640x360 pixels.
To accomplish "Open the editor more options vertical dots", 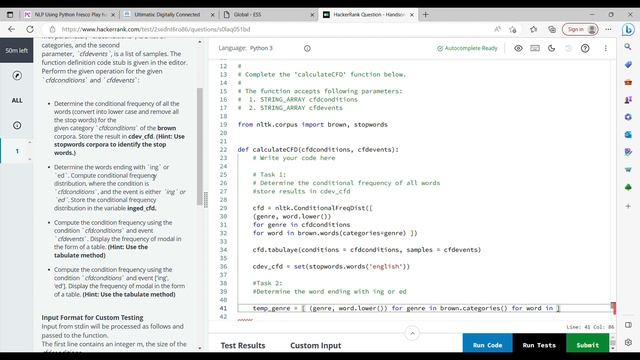I will 606,48.
